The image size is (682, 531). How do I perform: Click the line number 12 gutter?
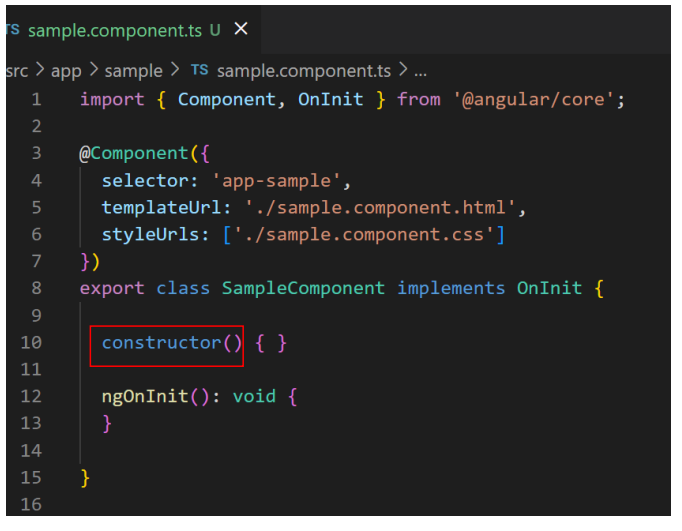(x=32, y=396)
